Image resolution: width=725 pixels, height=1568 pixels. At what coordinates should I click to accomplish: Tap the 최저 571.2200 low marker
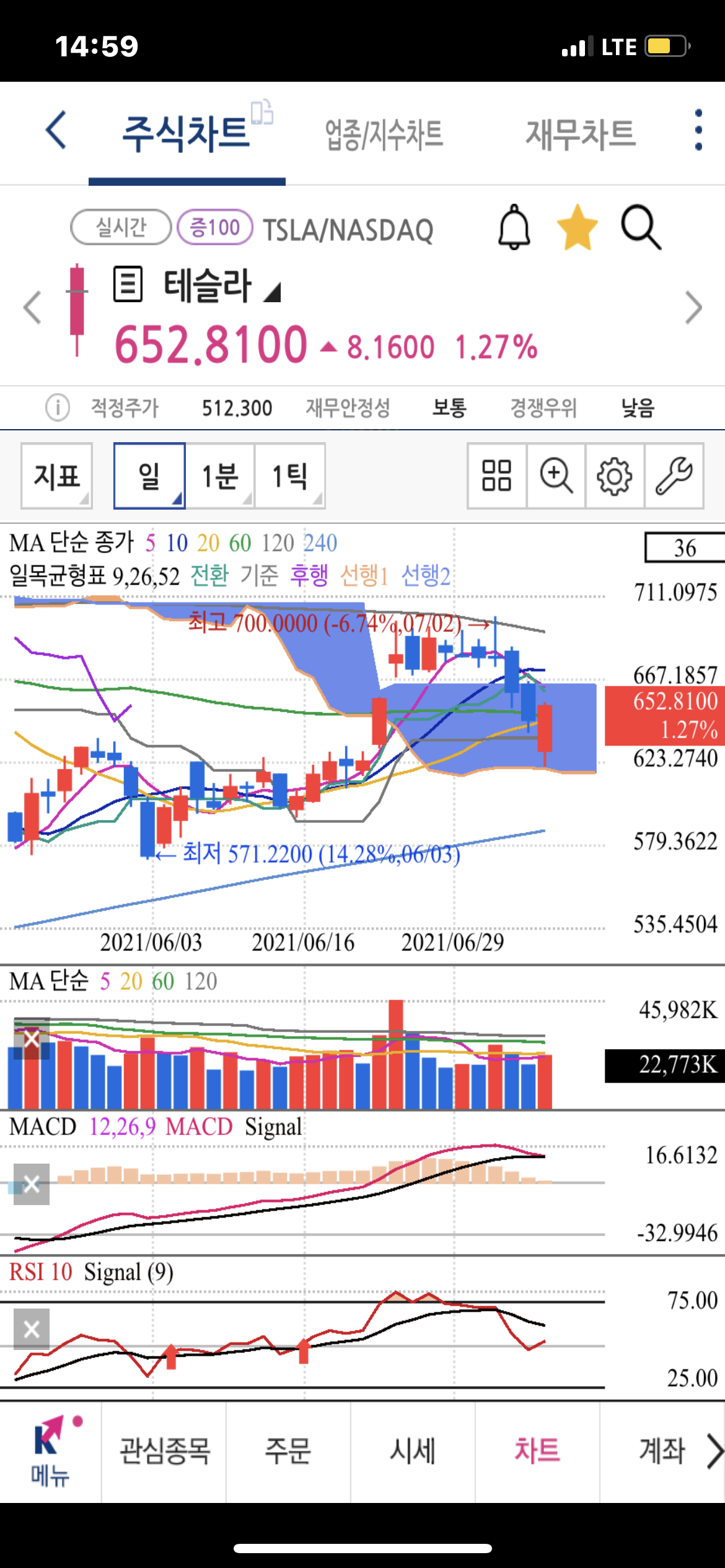[x=307, y=854]
